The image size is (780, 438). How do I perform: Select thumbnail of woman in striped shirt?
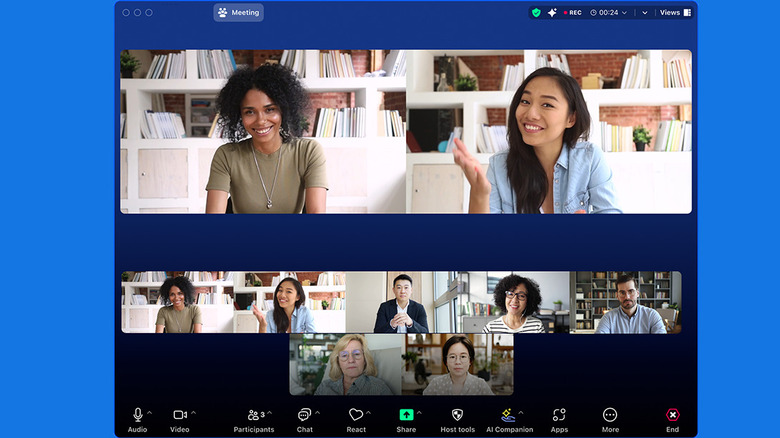pyautogui.click(x=514, y=302)
